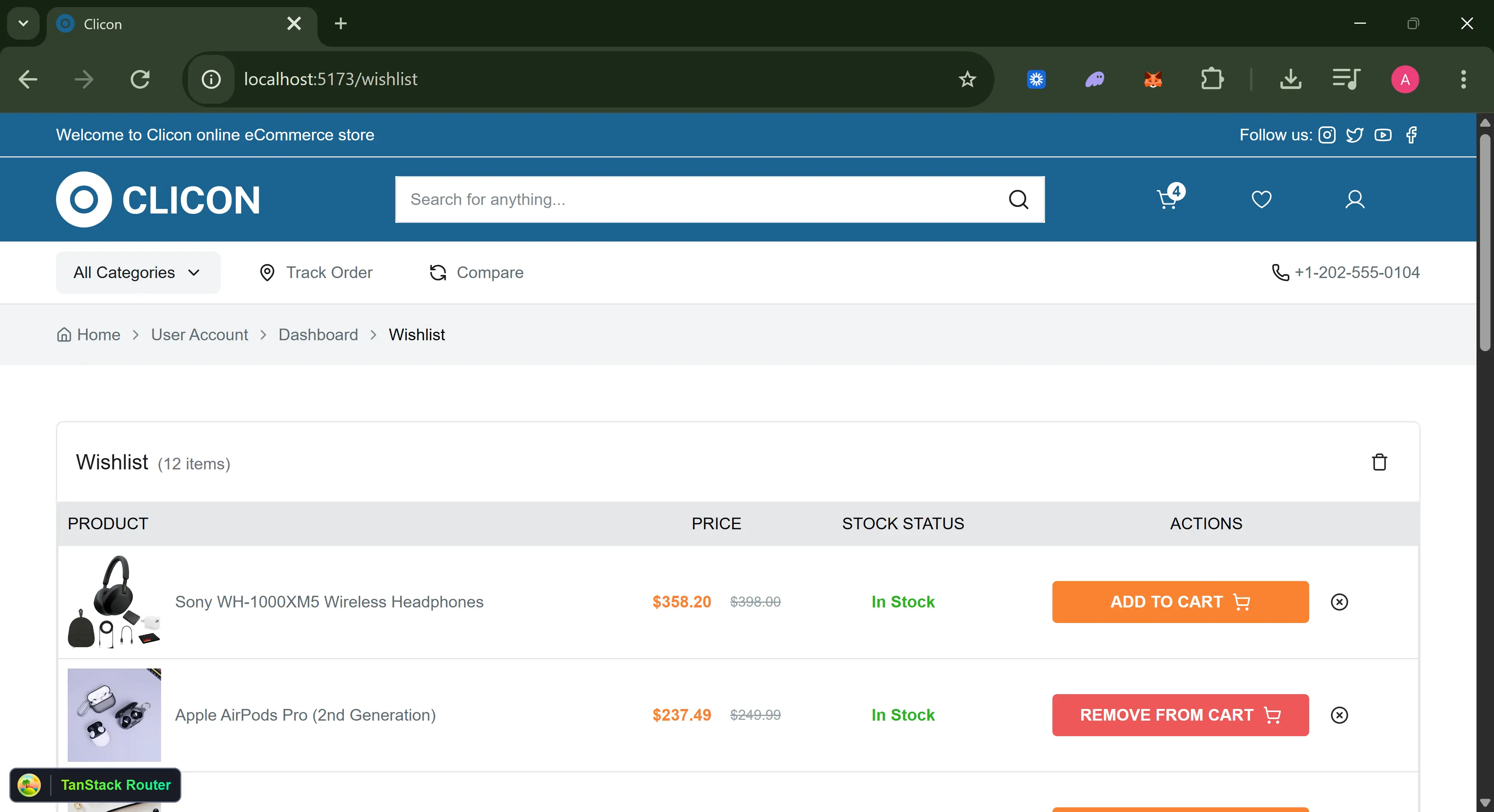This screenshot has width=1494, height=812.
Task: Clear the wishlist with the trash icon
Action: (x=1379, y=462)
